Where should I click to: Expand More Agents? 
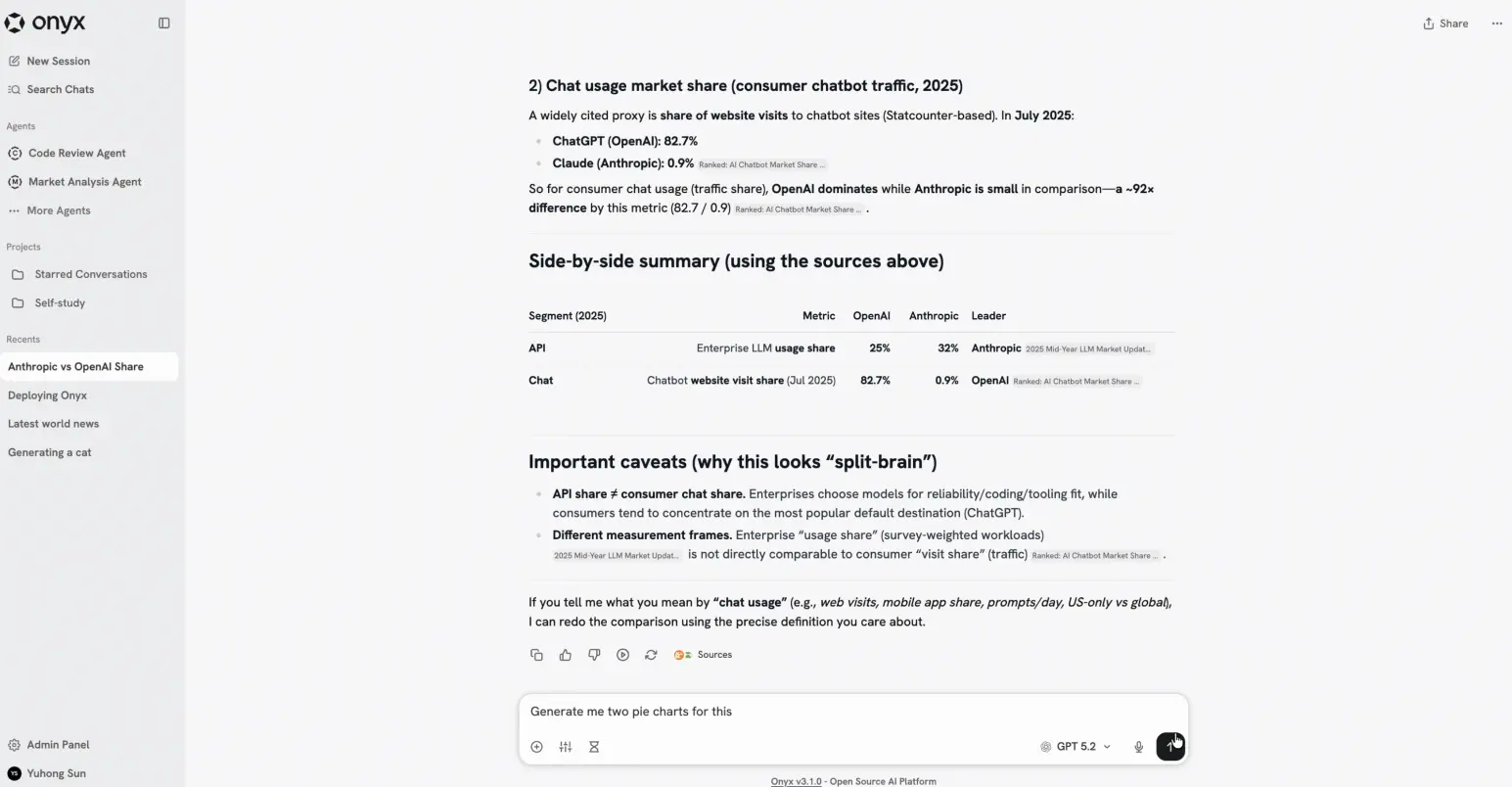coord(59,210)
